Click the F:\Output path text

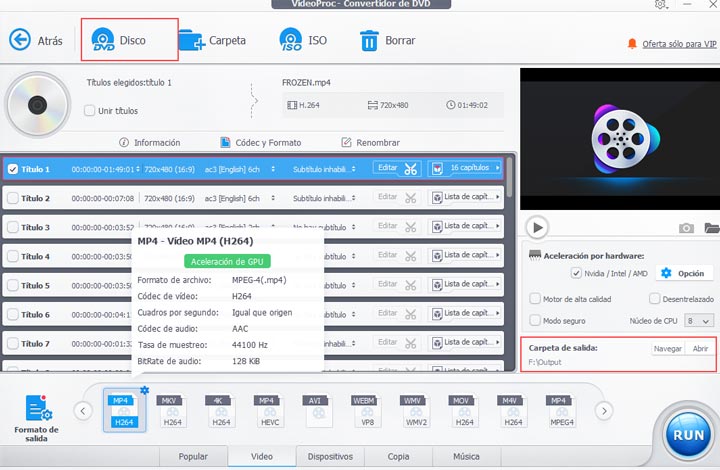click(x=545, y=362)
